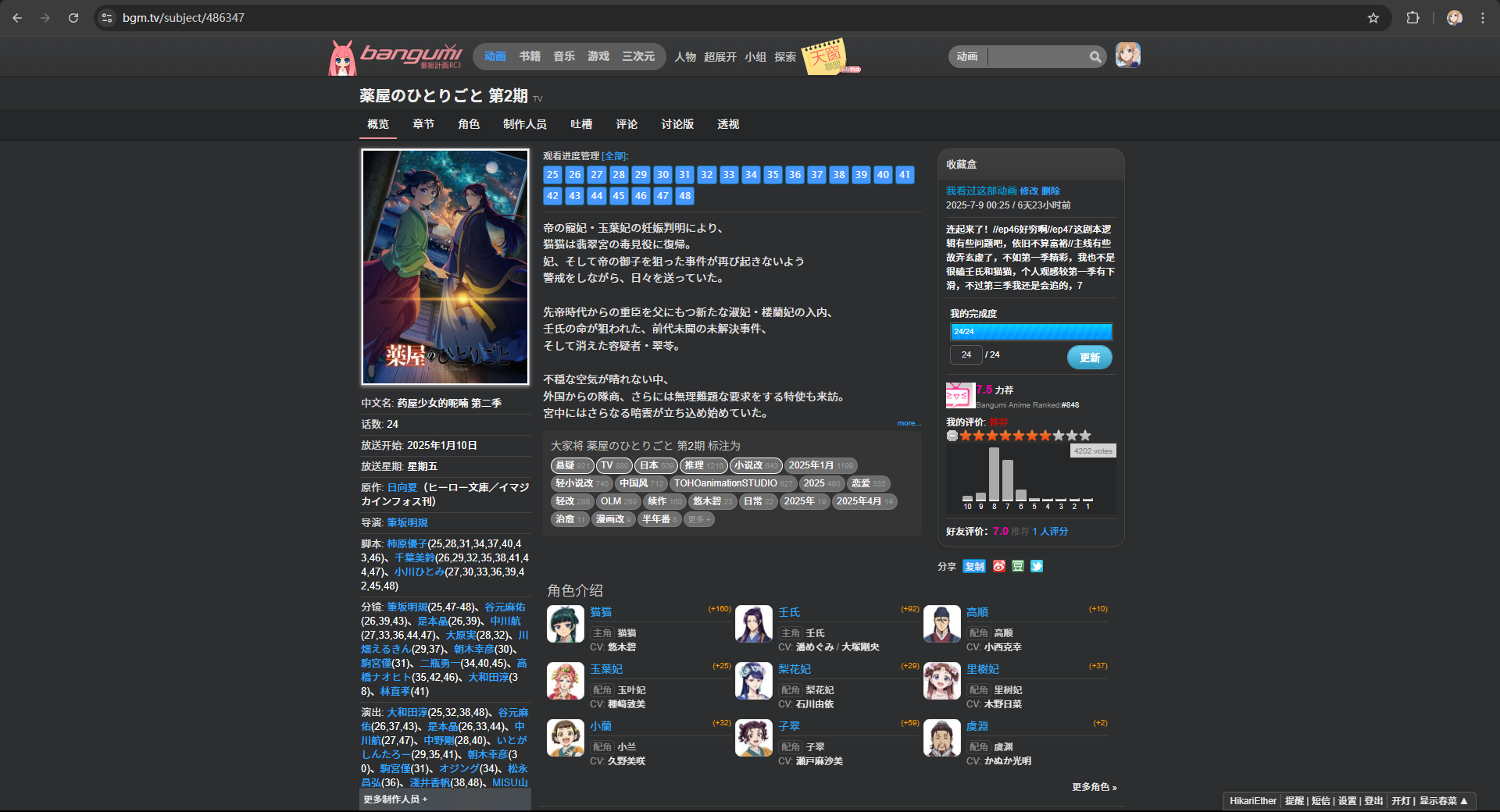Click 全部 progress management link

pos(614,156)
